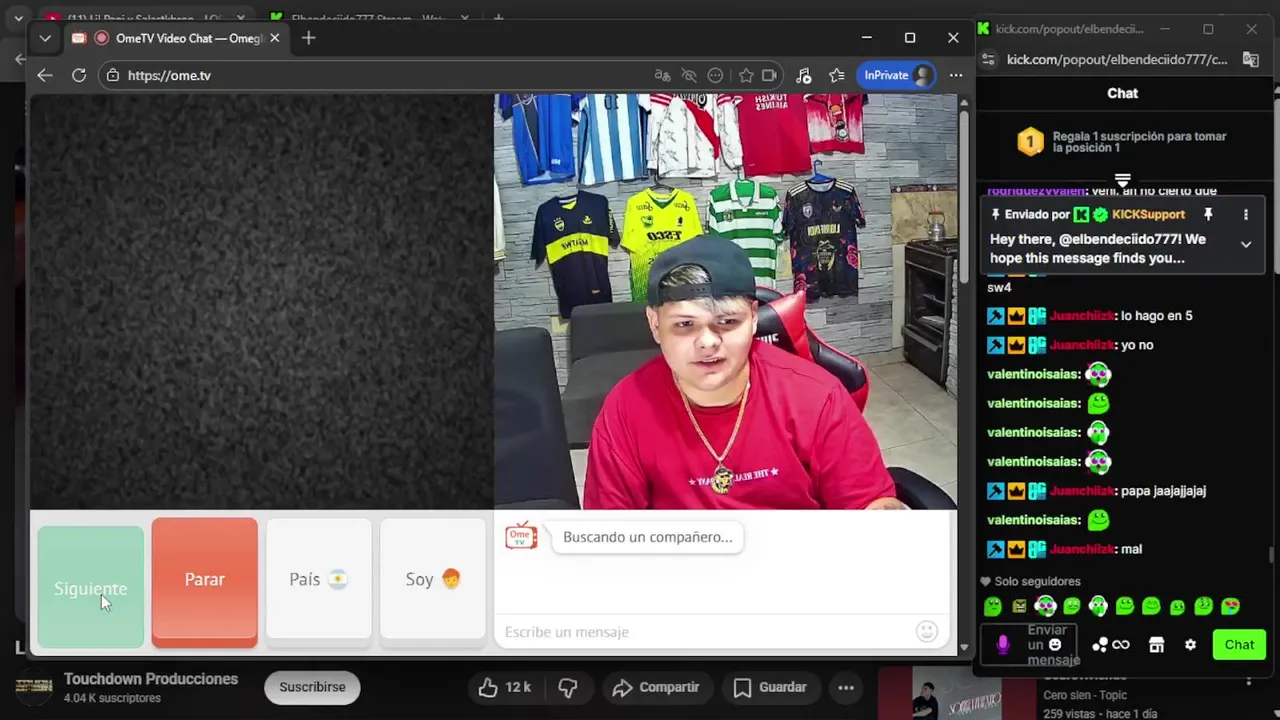Screen dimensions: 1280x720
Task: Open the País country selector
Action: 319,579
